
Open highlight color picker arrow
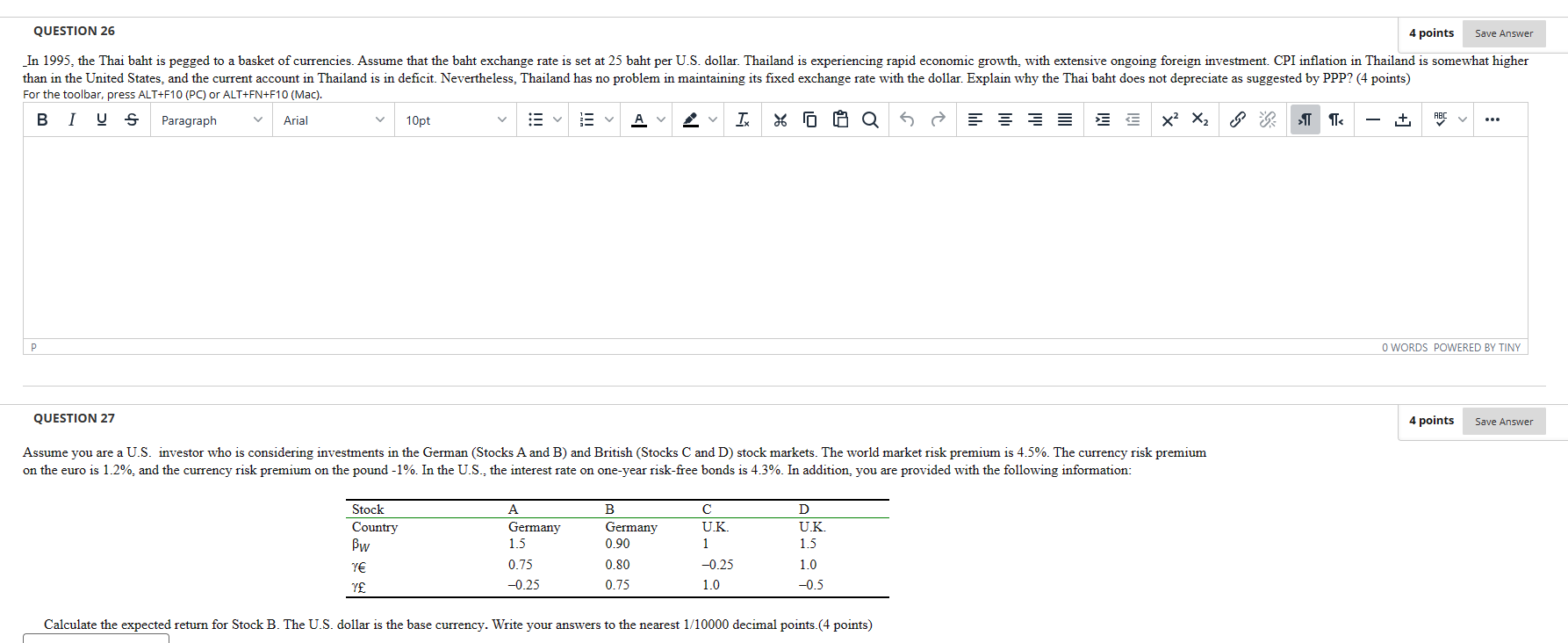click(x=713, y=119)
